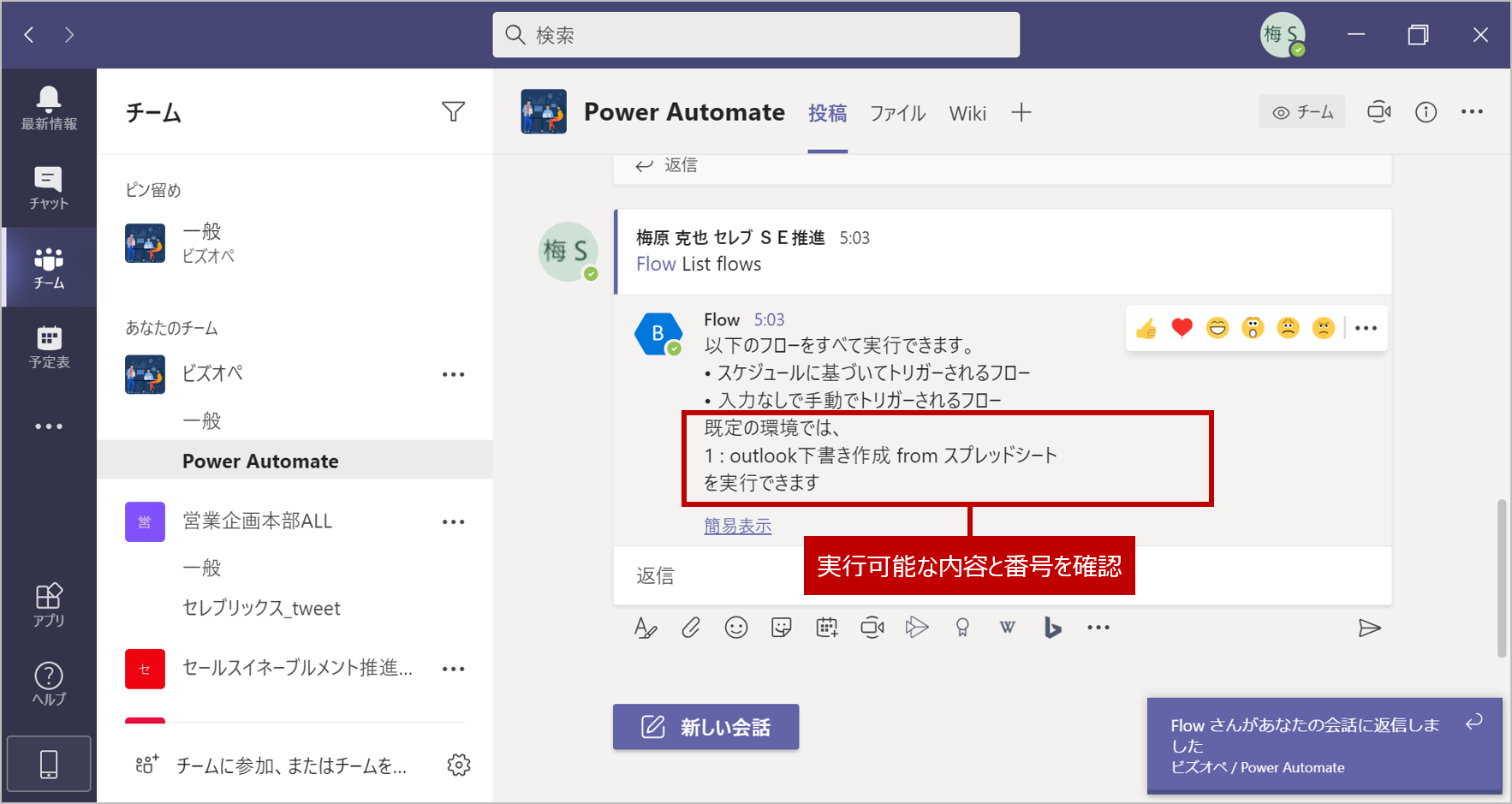This screenshot has width=1512, height=804.
Task: Open more reactions with the ellipsis
Action: coord(1366,327)
